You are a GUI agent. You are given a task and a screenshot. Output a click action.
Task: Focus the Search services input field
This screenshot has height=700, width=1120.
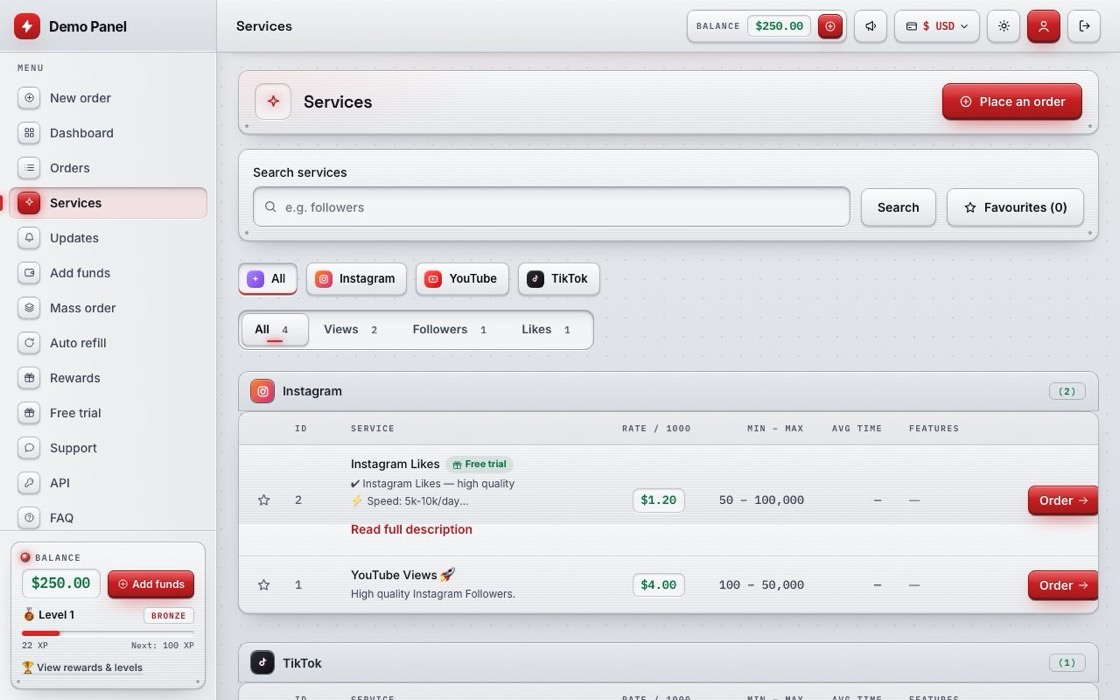coord(551,207)
